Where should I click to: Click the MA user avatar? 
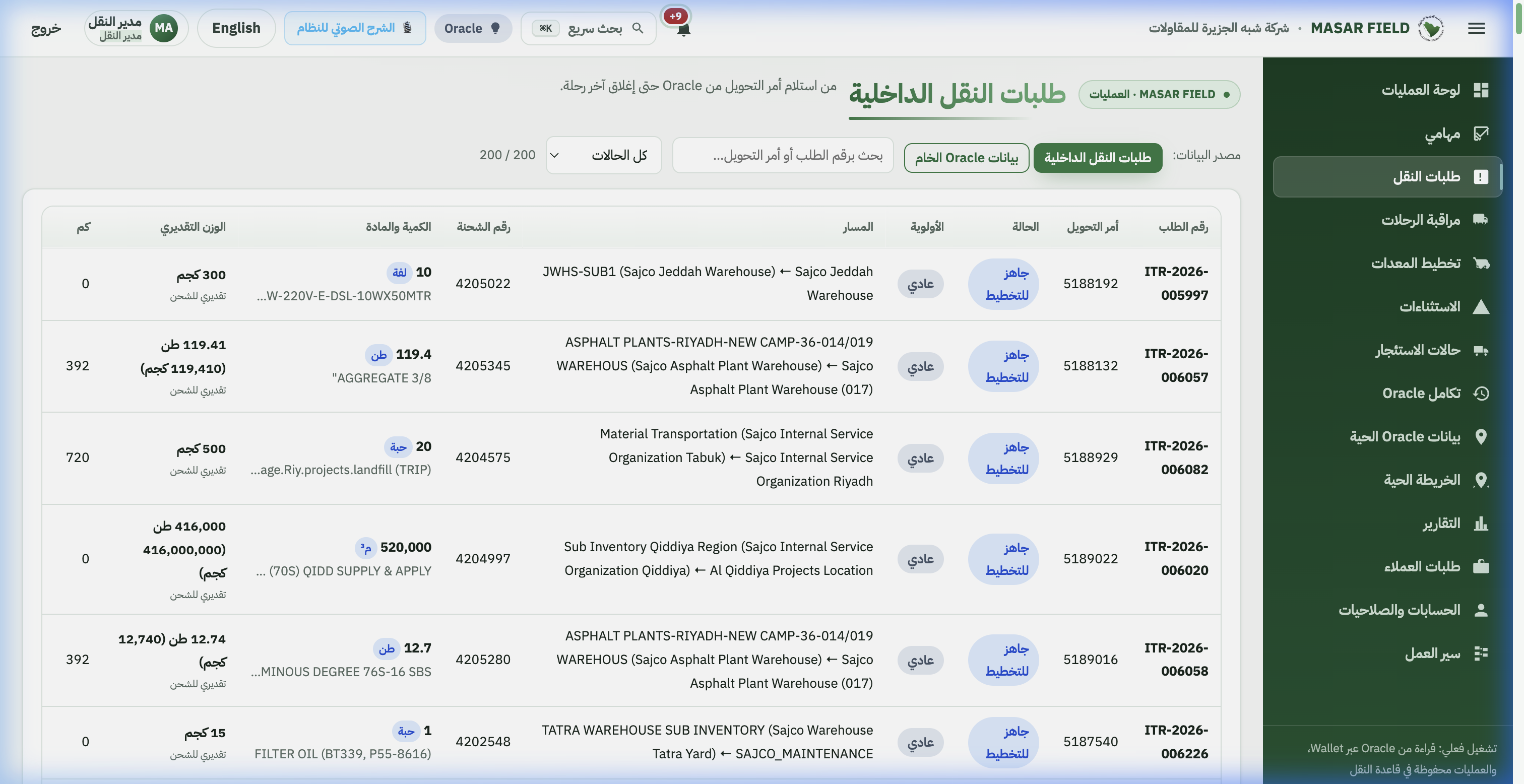[164, 28]
